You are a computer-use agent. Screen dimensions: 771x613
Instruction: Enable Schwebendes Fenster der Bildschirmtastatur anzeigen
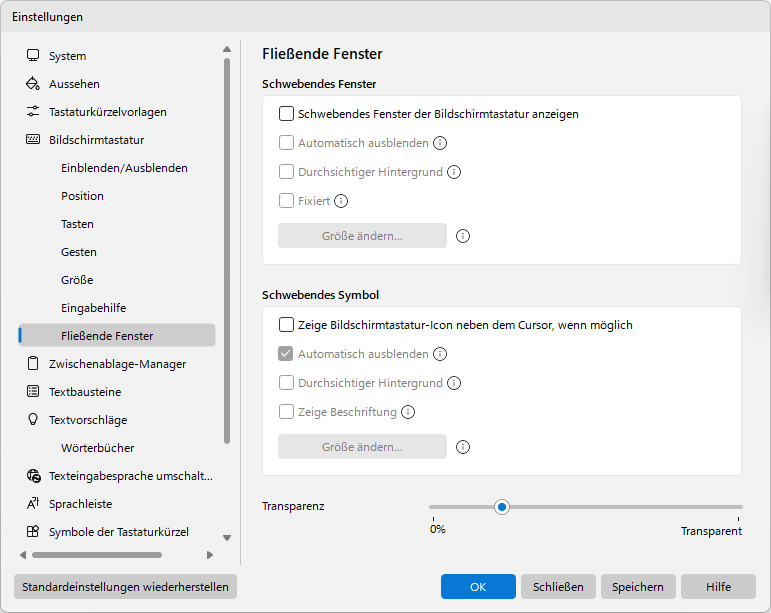[286, 114]
